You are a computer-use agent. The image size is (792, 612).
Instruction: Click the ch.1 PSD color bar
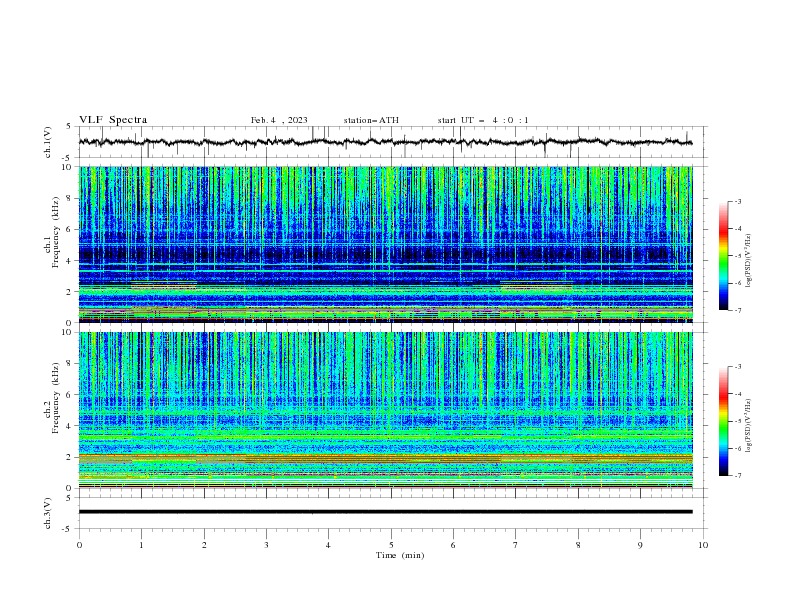[724, 256]
